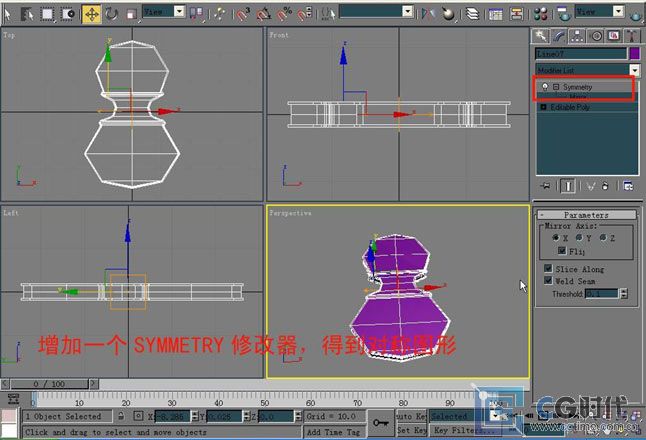
Task: Activate the Select and Move tool
Action: (x=91, y=14)
